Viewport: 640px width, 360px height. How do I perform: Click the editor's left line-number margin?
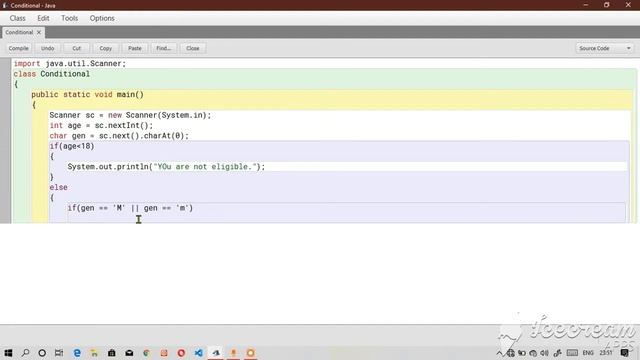pos(5,141)
